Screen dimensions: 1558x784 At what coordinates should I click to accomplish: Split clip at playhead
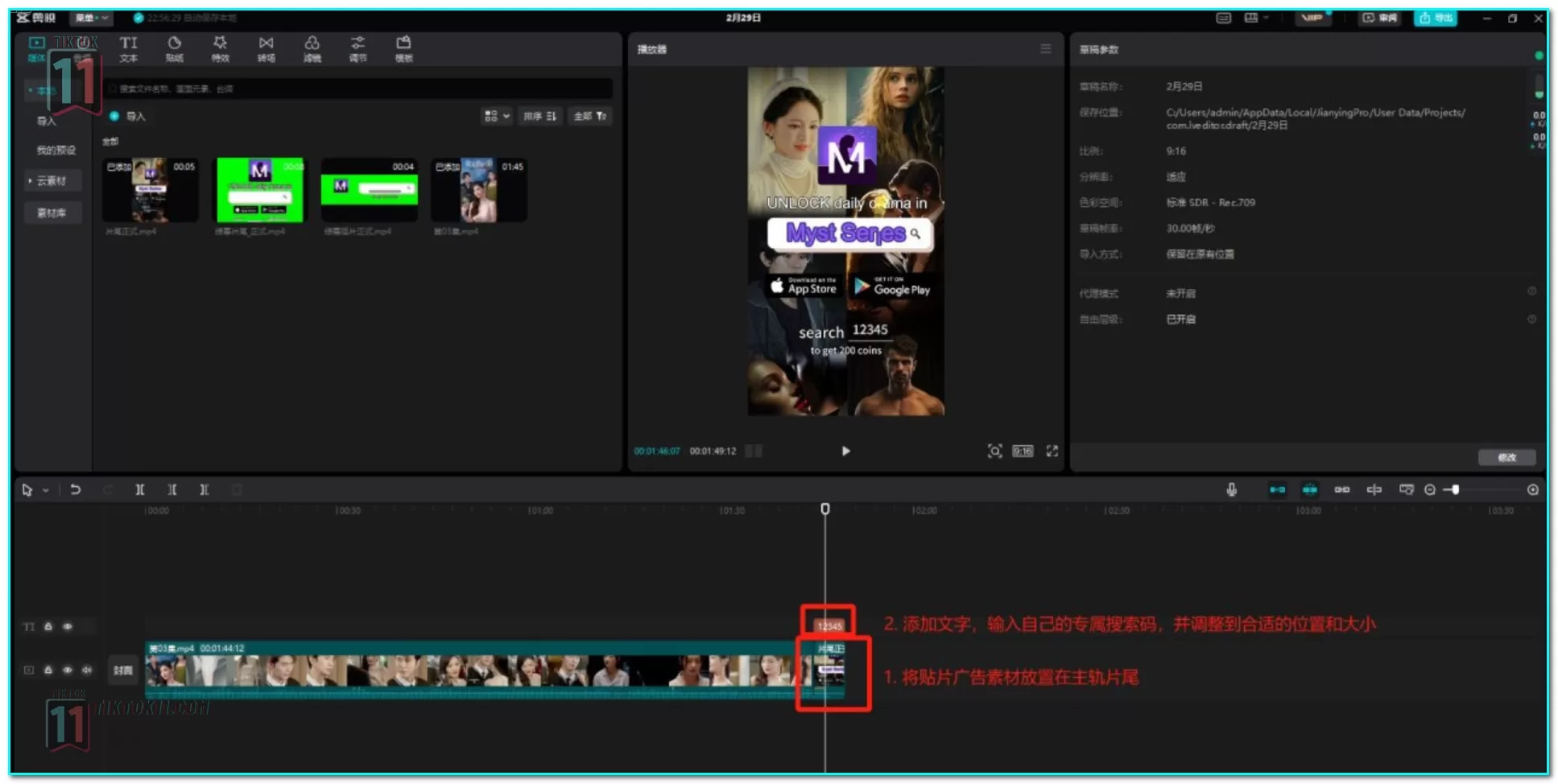[139, 489]
